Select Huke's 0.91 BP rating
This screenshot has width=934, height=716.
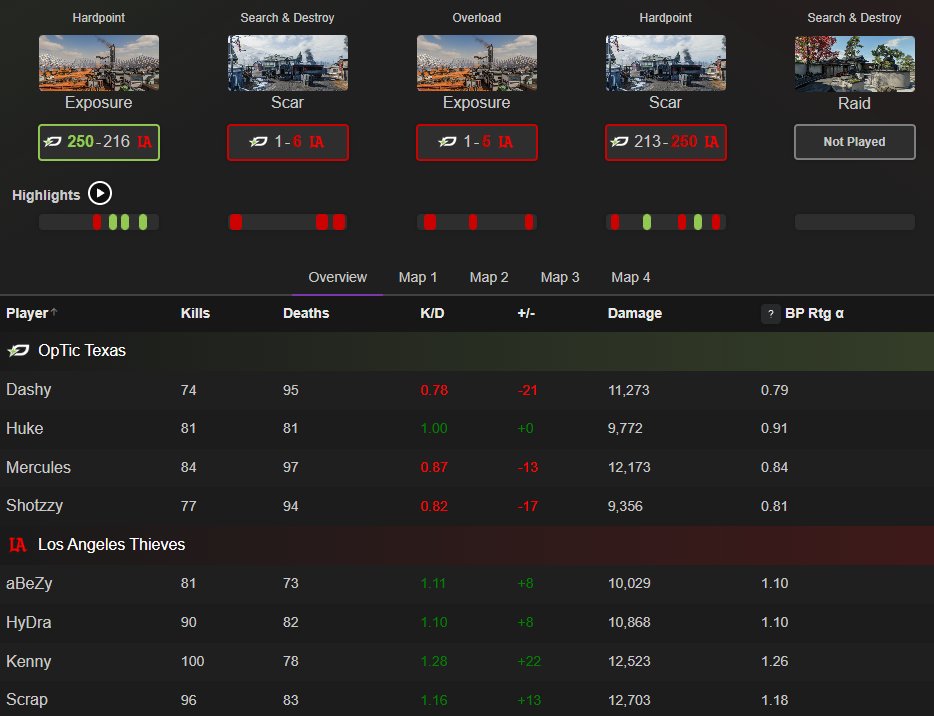click(x=774, y=428)
